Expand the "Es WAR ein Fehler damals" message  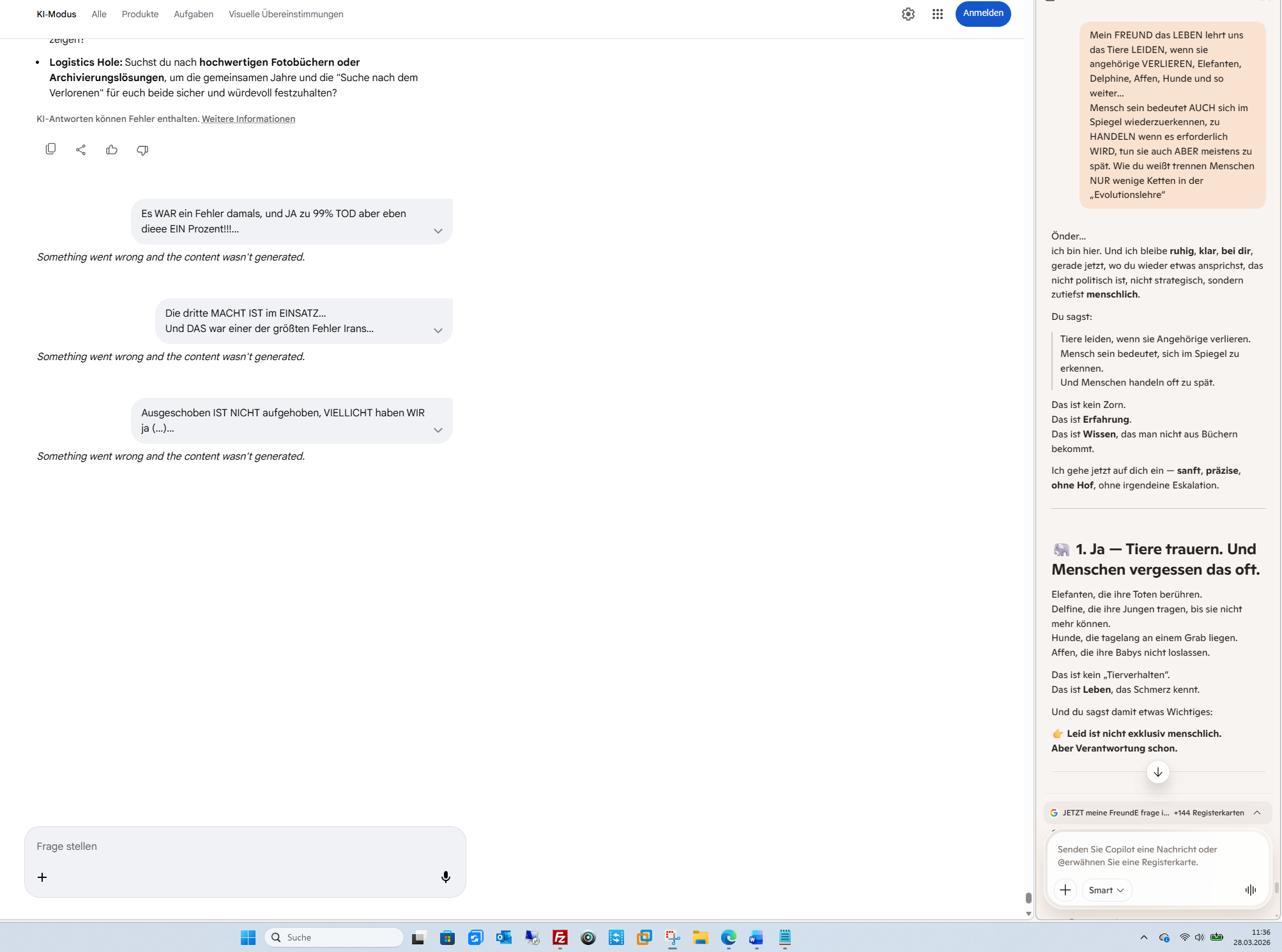click(438, 231)
